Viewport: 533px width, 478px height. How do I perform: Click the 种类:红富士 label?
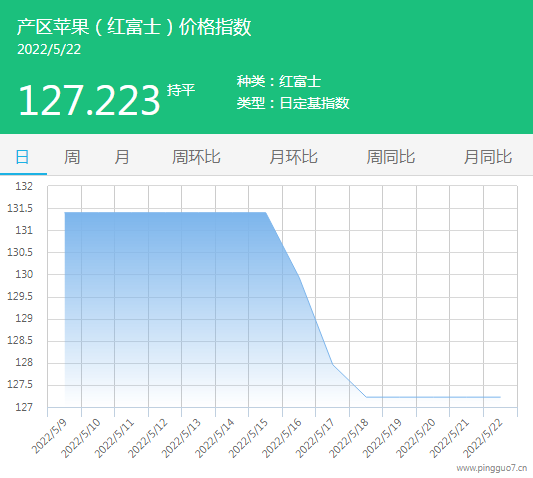pos(279,82)
